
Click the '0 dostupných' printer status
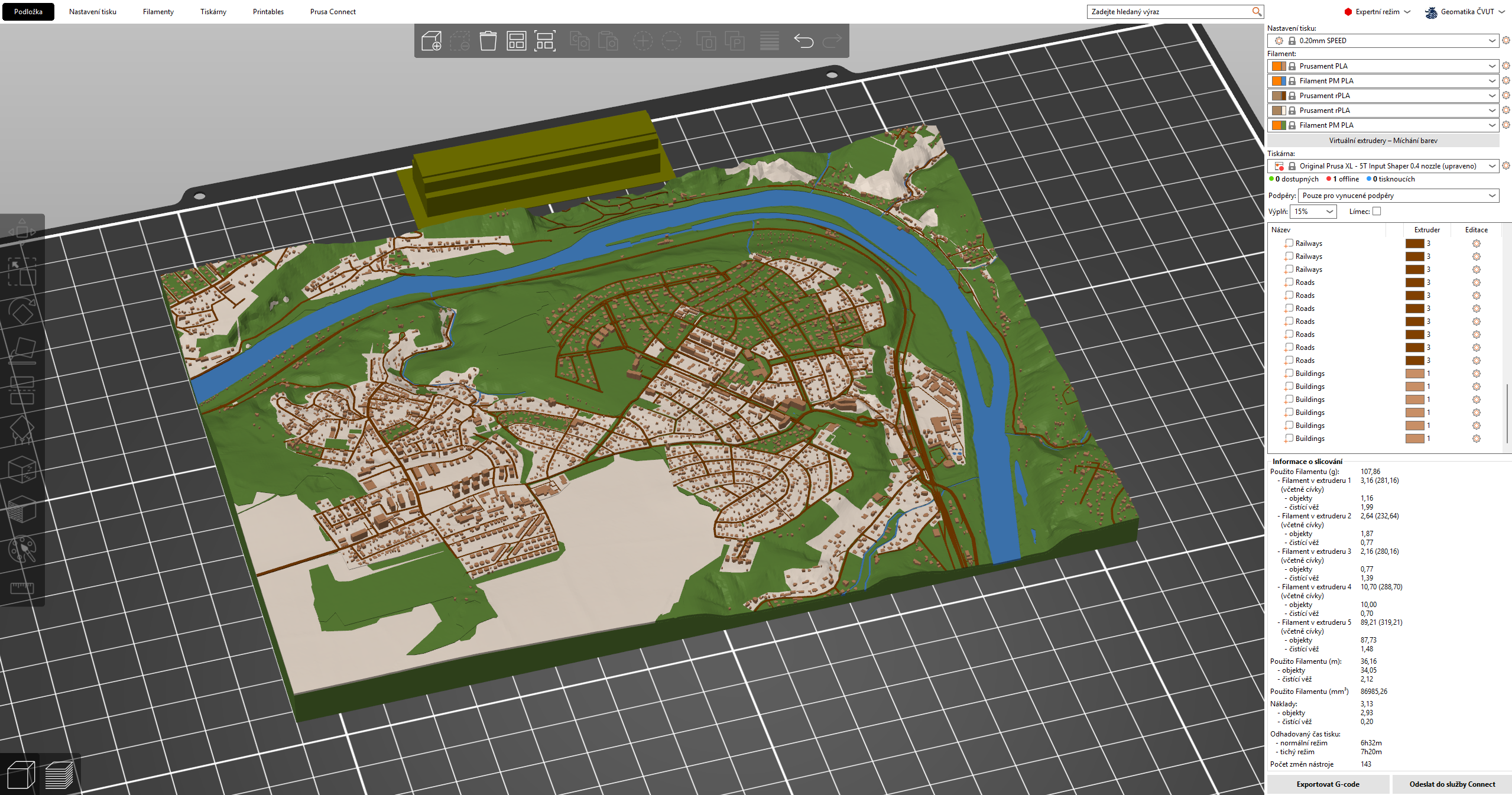[1293, 179]
